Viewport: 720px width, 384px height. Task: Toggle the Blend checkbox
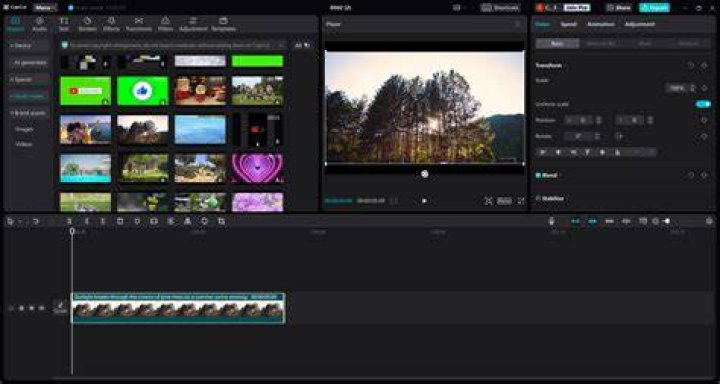click(x=538, y=175)
